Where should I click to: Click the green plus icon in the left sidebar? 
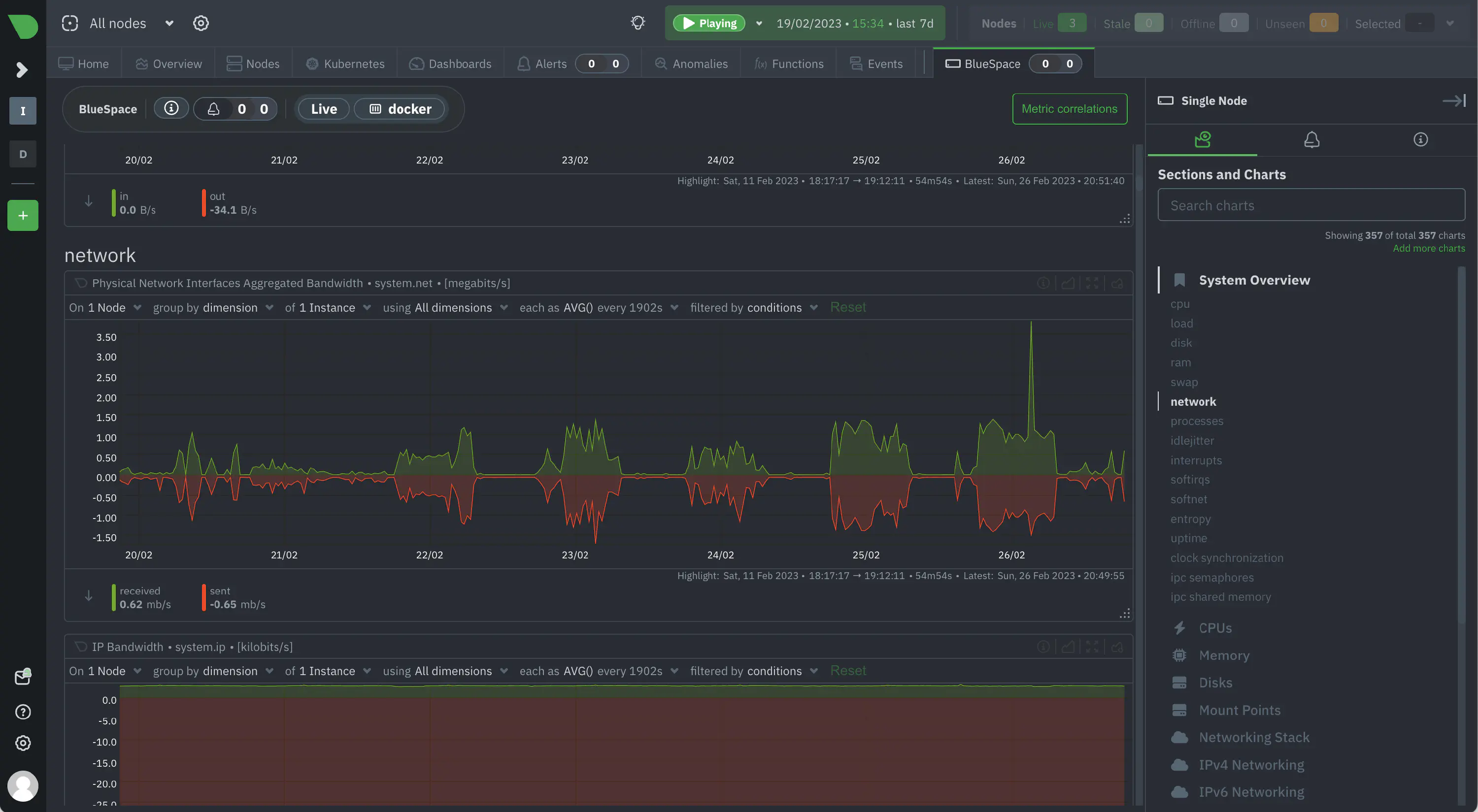[x=23, y=216]
